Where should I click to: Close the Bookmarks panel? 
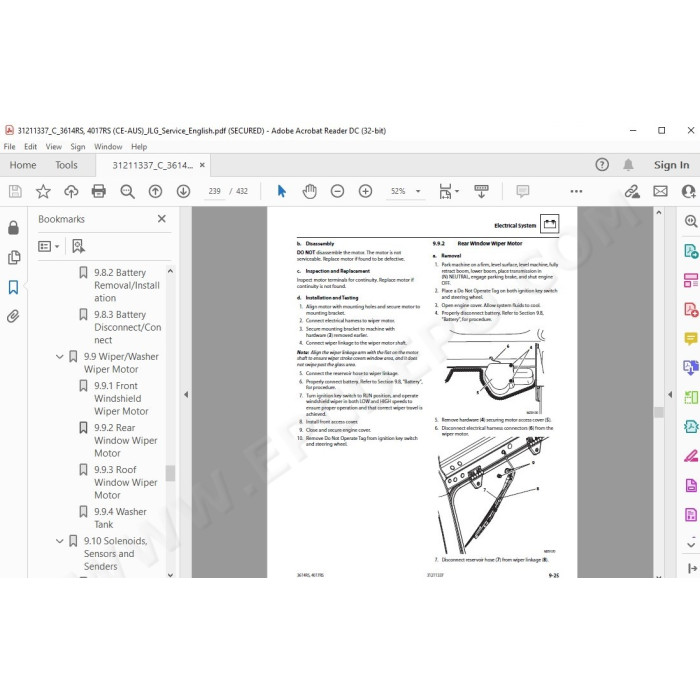tap(162, 219)
